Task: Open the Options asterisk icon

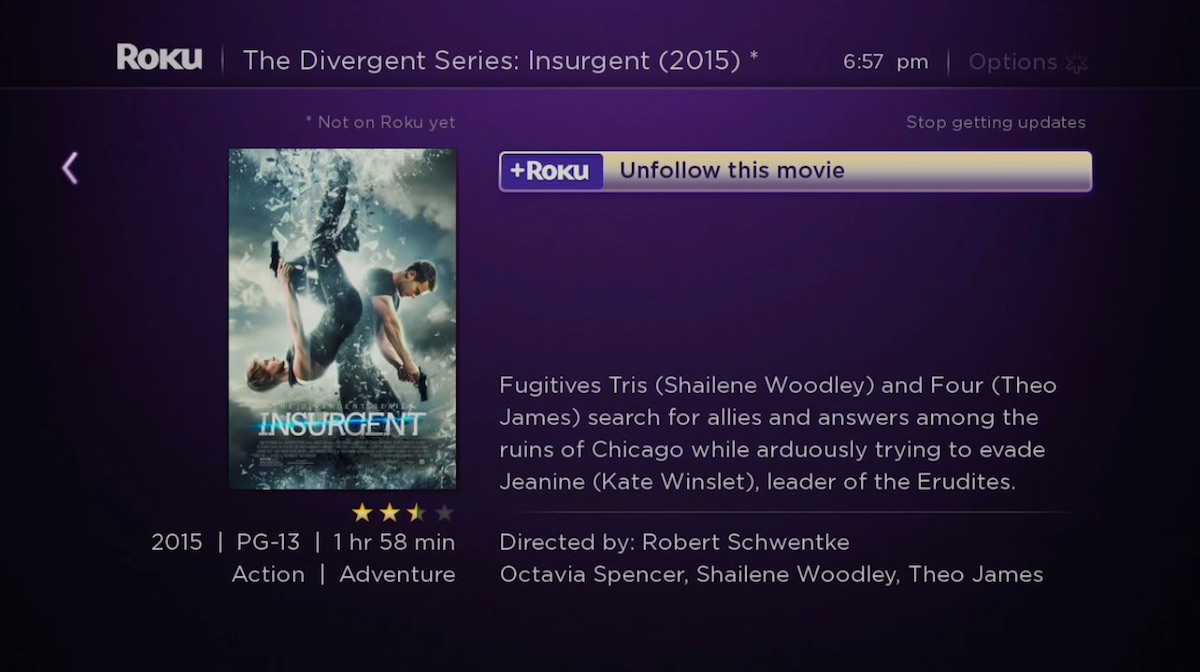Action: pos(1076,62)
